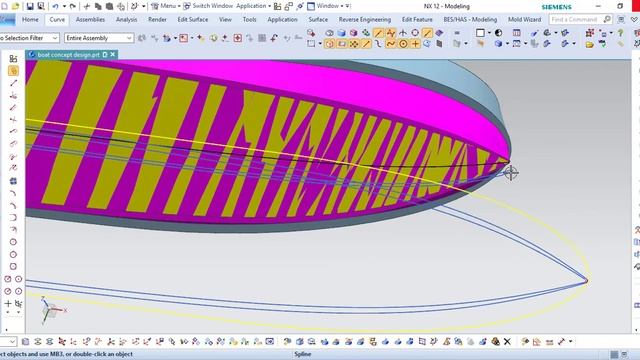The width and height of the screenshot is (640, 360).
Task: Click the Paste icon in quick access toolbar
Action: point(109,6)
